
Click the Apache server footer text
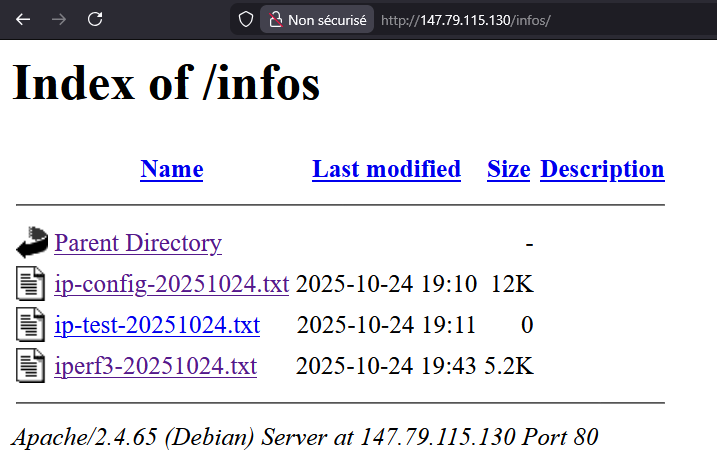304,437
